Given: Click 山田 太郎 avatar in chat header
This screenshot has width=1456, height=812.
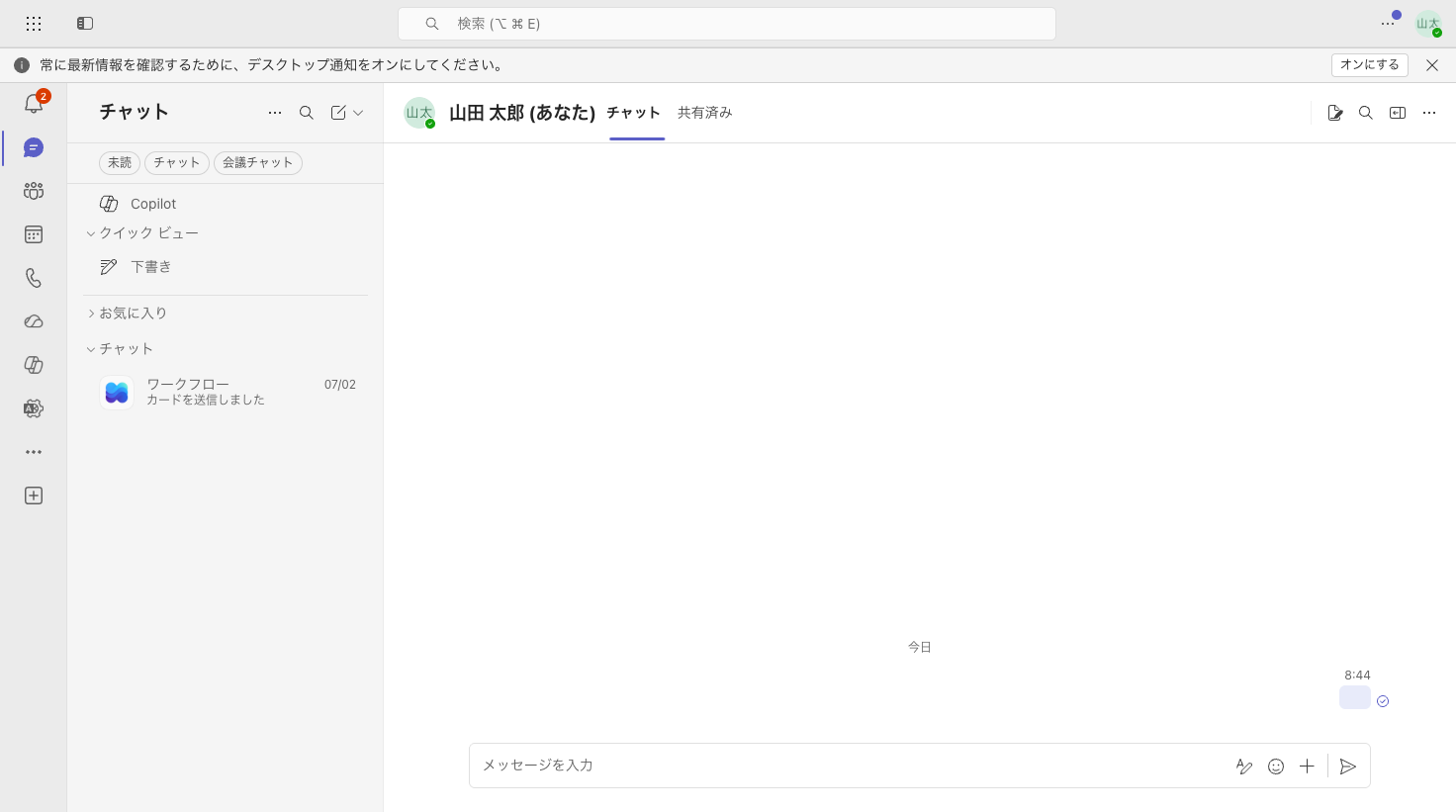Looking at the screenshot, I should [x=419, y=113].
